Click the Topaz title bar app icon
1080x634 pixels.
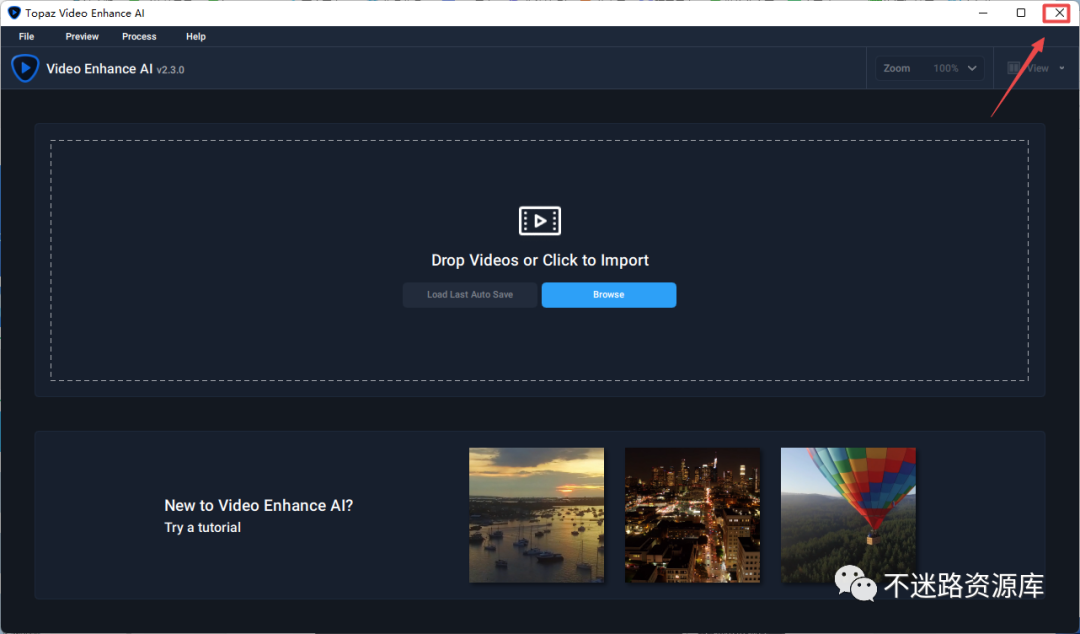pos(14,13)
